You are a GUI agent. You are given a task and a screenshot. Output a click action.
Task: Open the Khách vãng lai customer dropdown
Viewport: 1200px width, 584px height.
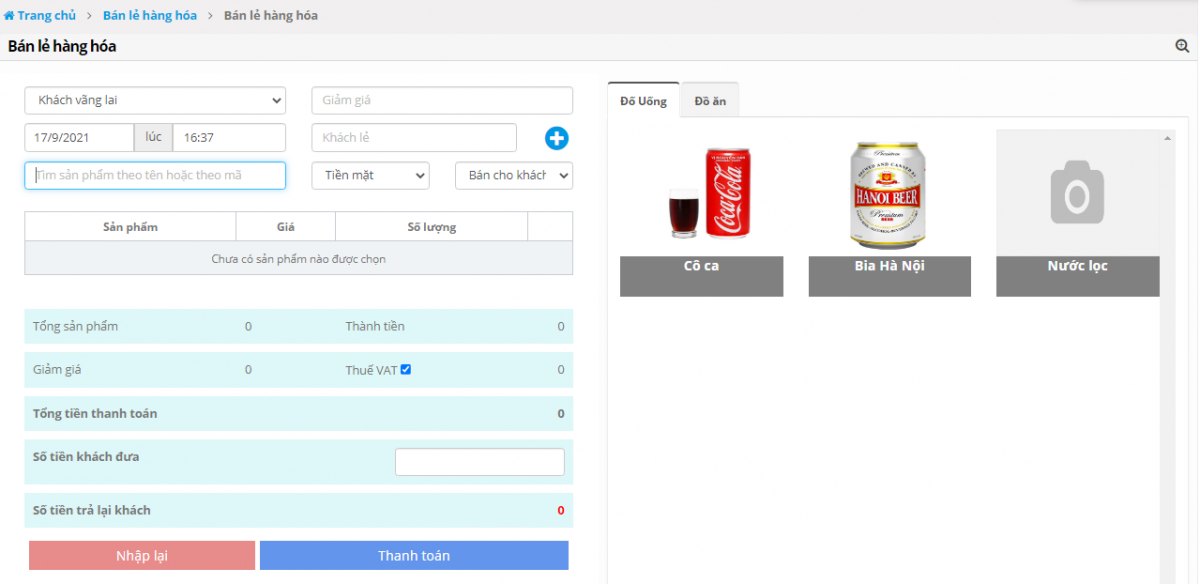click(155, 100)
